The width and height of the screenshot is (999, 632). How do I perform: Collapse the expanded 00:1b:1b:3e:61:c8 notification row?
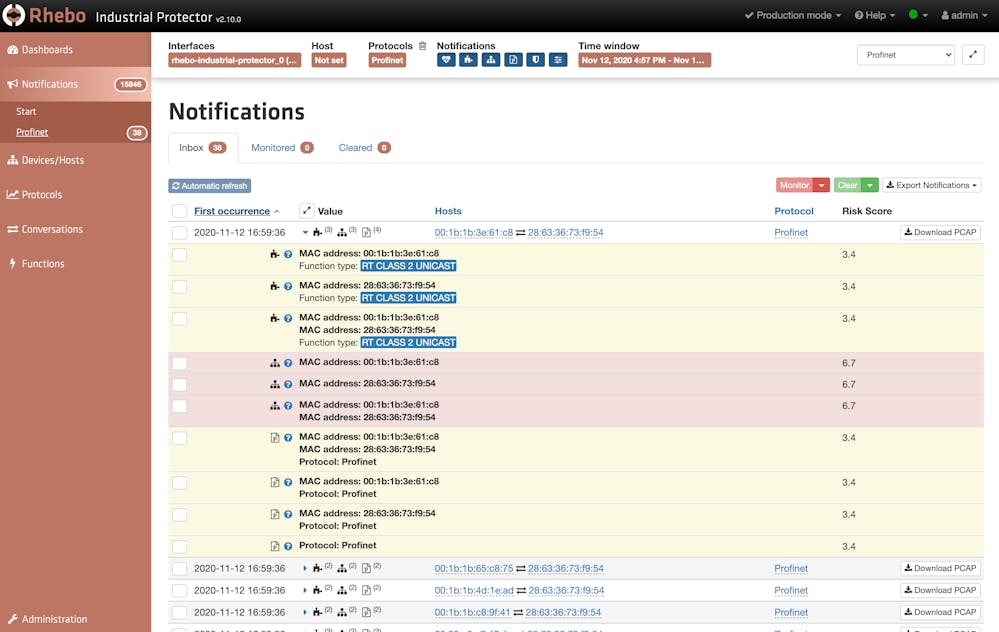click(x=305, y=233)
